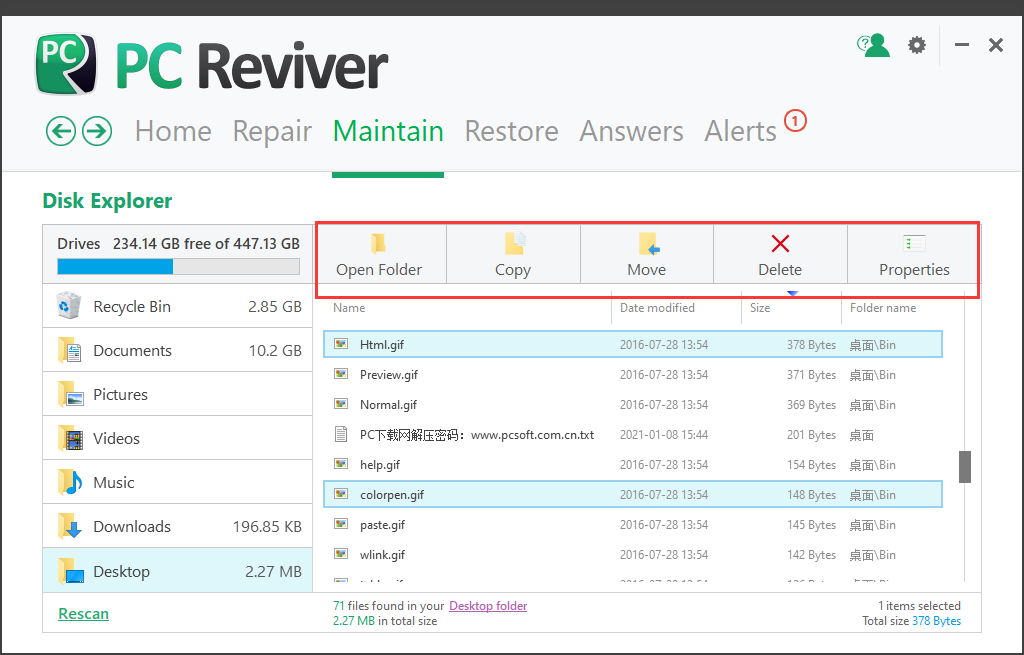The image size is (1024, 655).
Task: Open the Alerts tab
Action: [741, 131]
